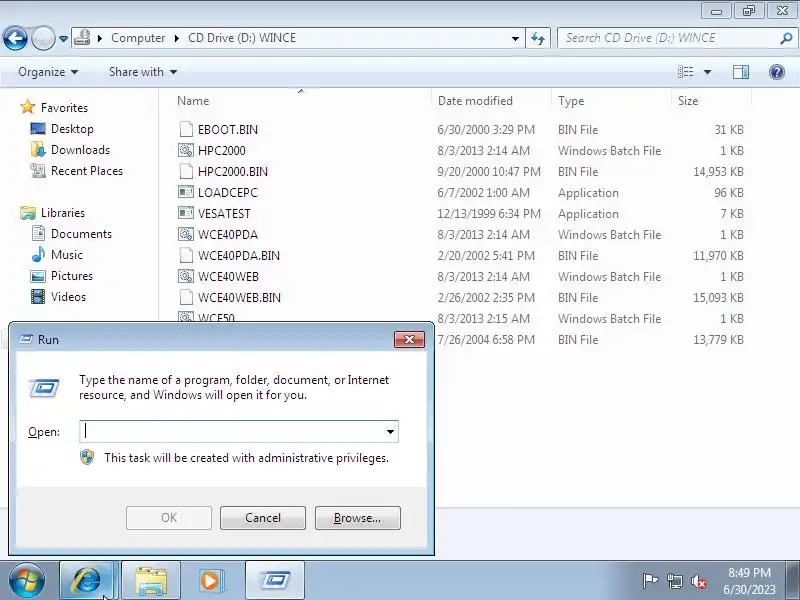Click the 13,779 KB size entry

(718, 339)
